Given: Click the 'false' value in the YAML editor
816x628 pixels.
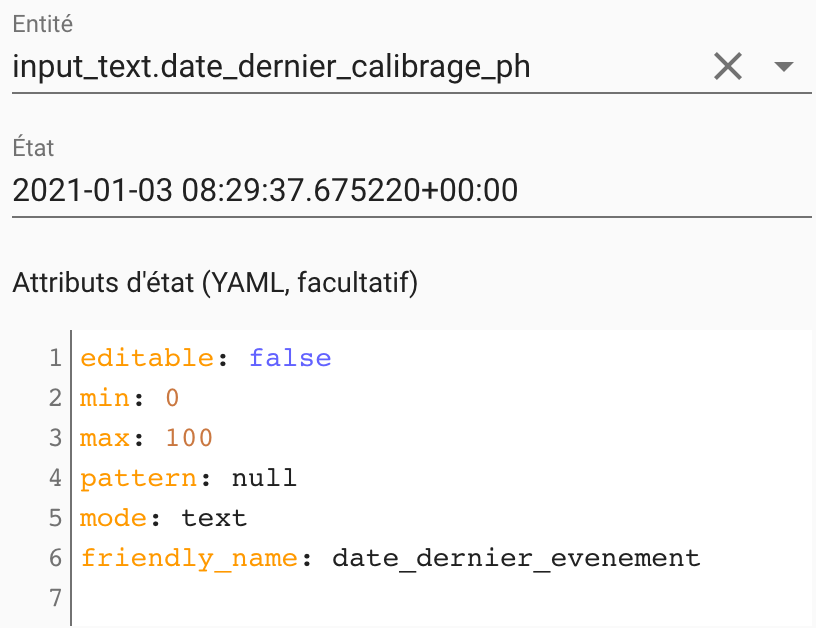Looking at the screenshot, I should pyautogui.click(x=290, y=358).
